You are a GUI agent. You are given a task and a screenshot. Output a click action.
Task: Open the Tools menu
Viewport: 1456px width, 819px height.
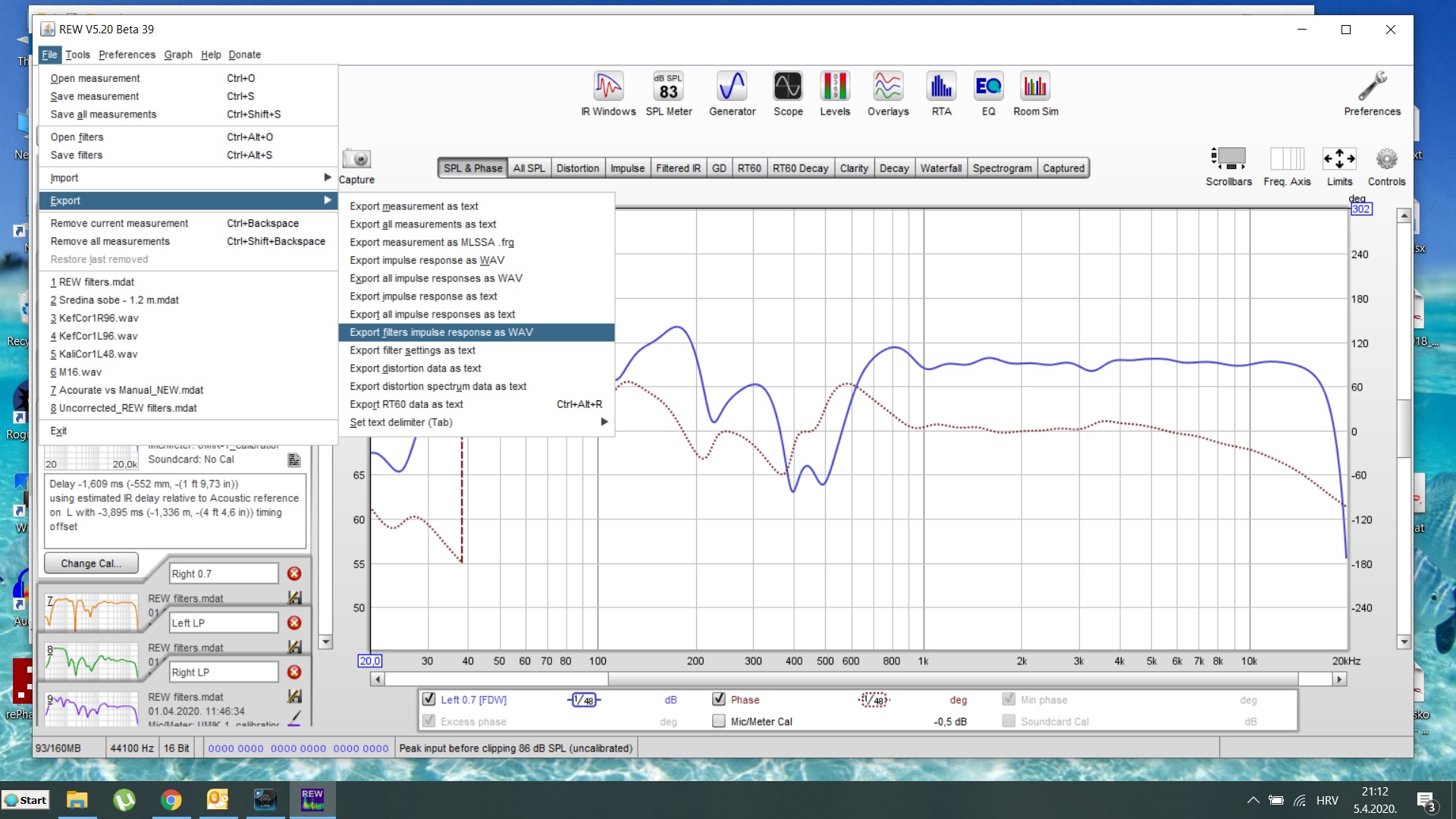coord(77,55)
